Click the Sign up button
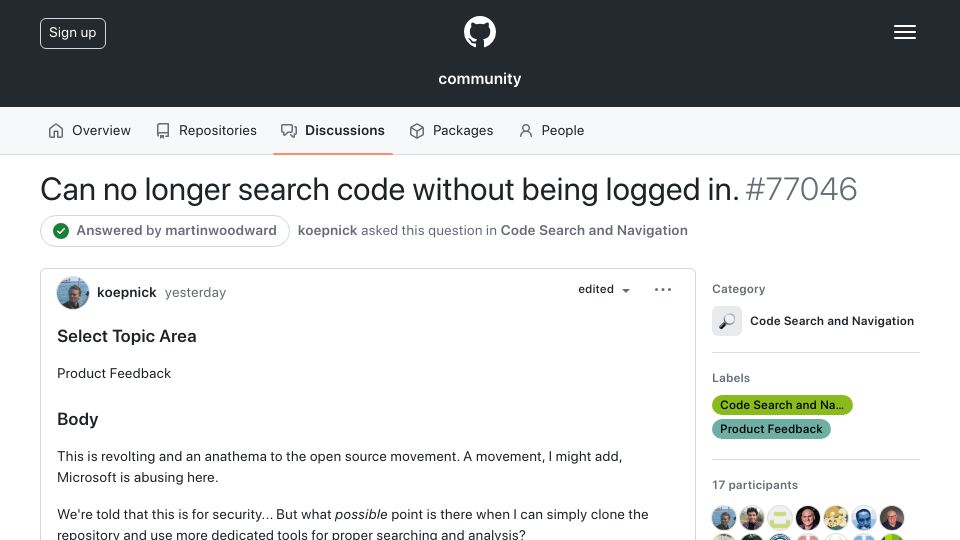The width and height of the screenshot is (960, 540). click(x=73, y=33)
